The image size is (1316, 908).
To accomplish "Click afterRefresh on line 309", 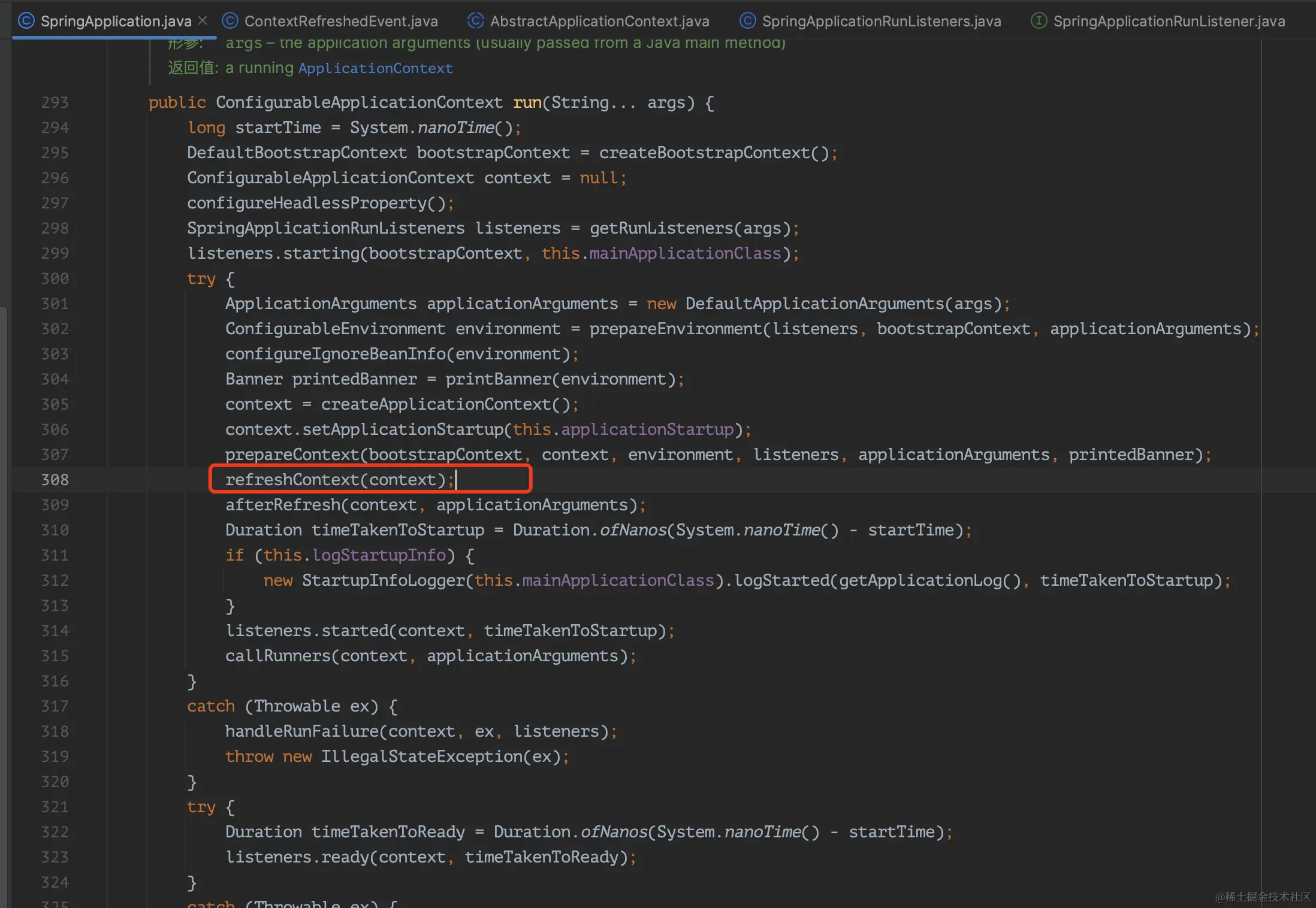I will click(283, 505).
